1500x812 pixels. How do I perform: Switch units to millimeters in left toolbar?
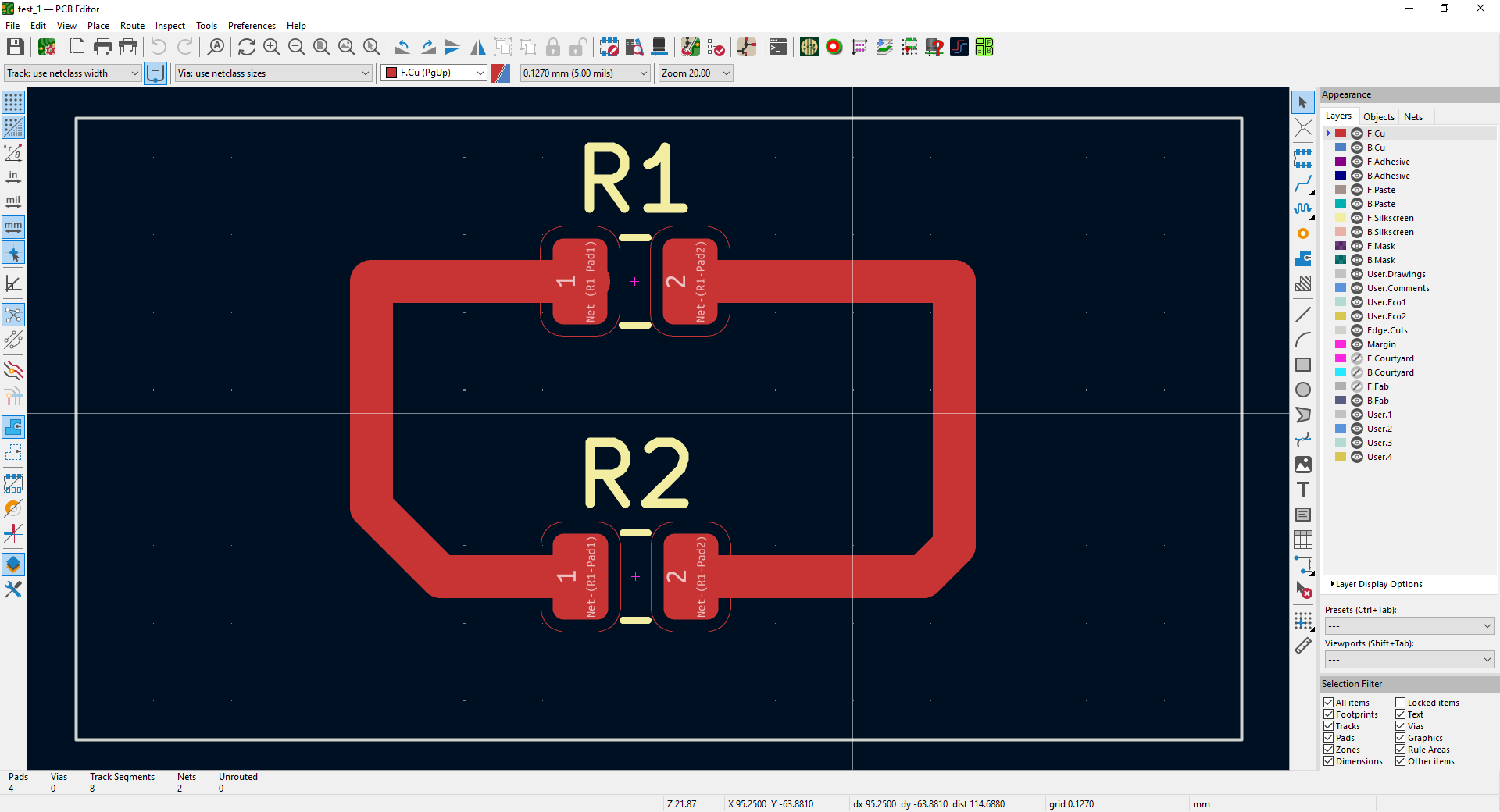point(13,227)
